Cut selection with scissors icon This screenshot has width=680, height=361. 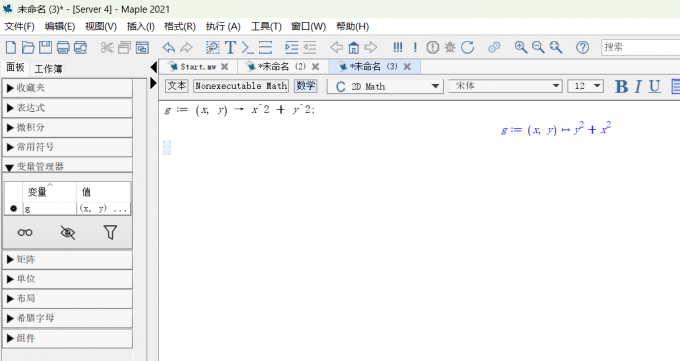107,47
